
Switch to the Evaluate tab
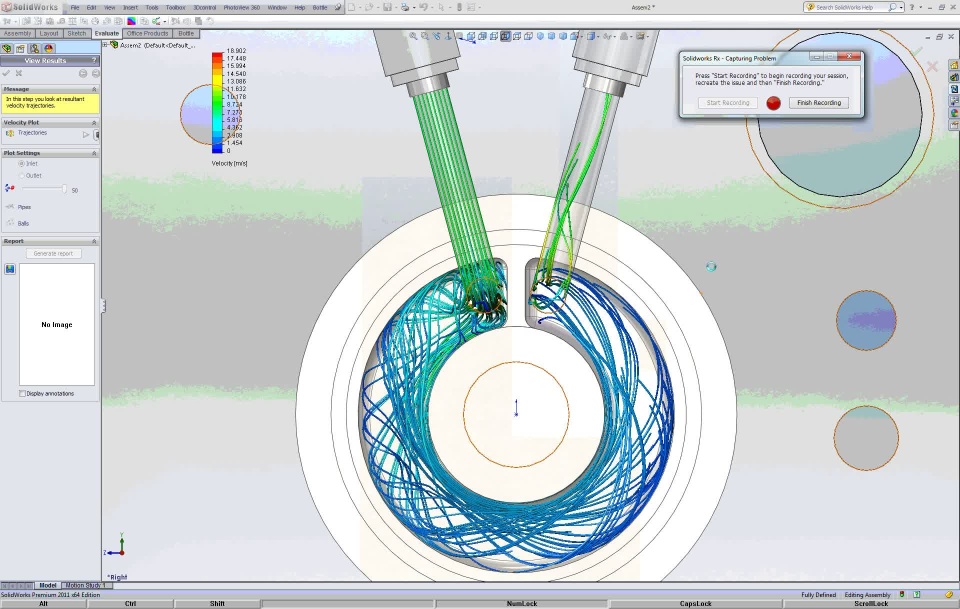click(107, 34)
